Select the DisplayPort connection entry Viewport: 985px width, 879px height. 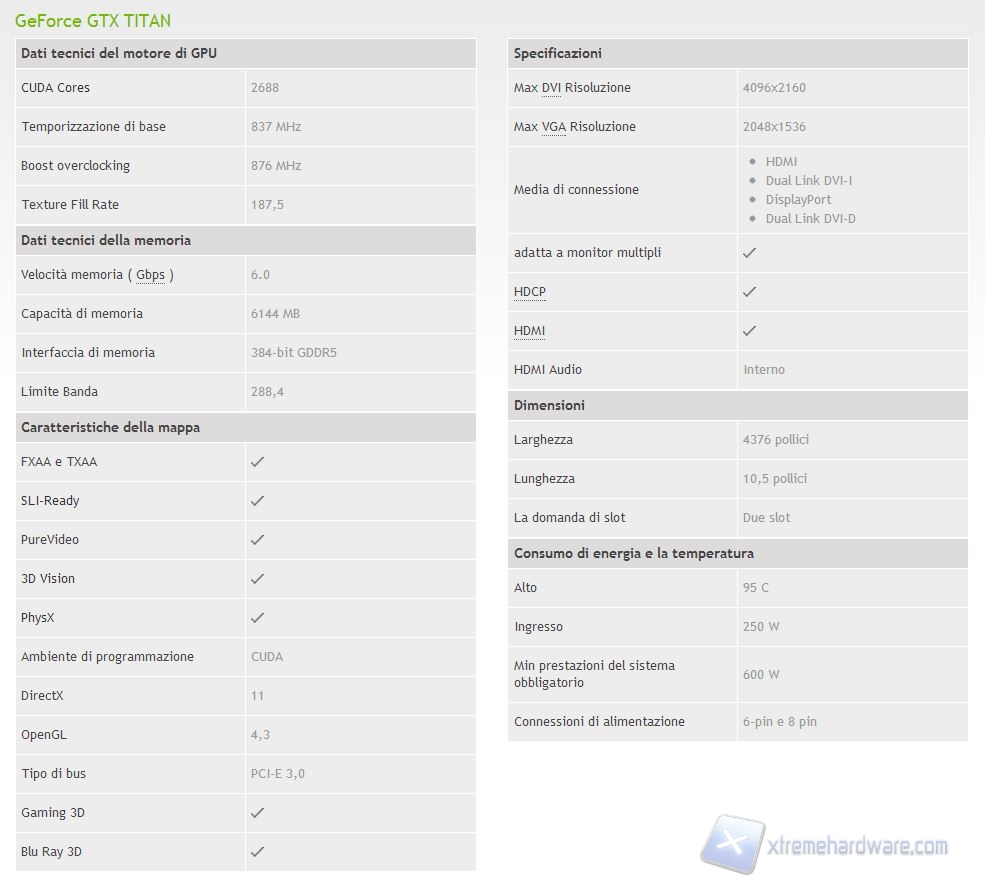(x=798, y=200)
